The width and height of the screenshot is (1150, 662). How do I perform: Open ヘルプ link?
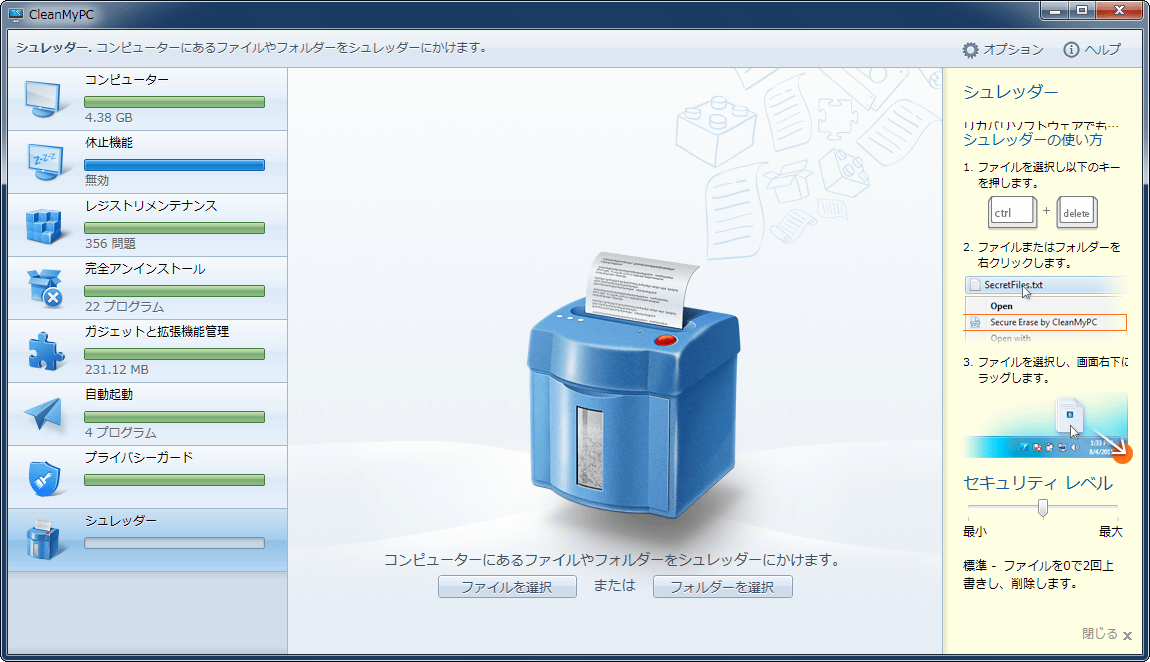click(x=1102, y=50)
